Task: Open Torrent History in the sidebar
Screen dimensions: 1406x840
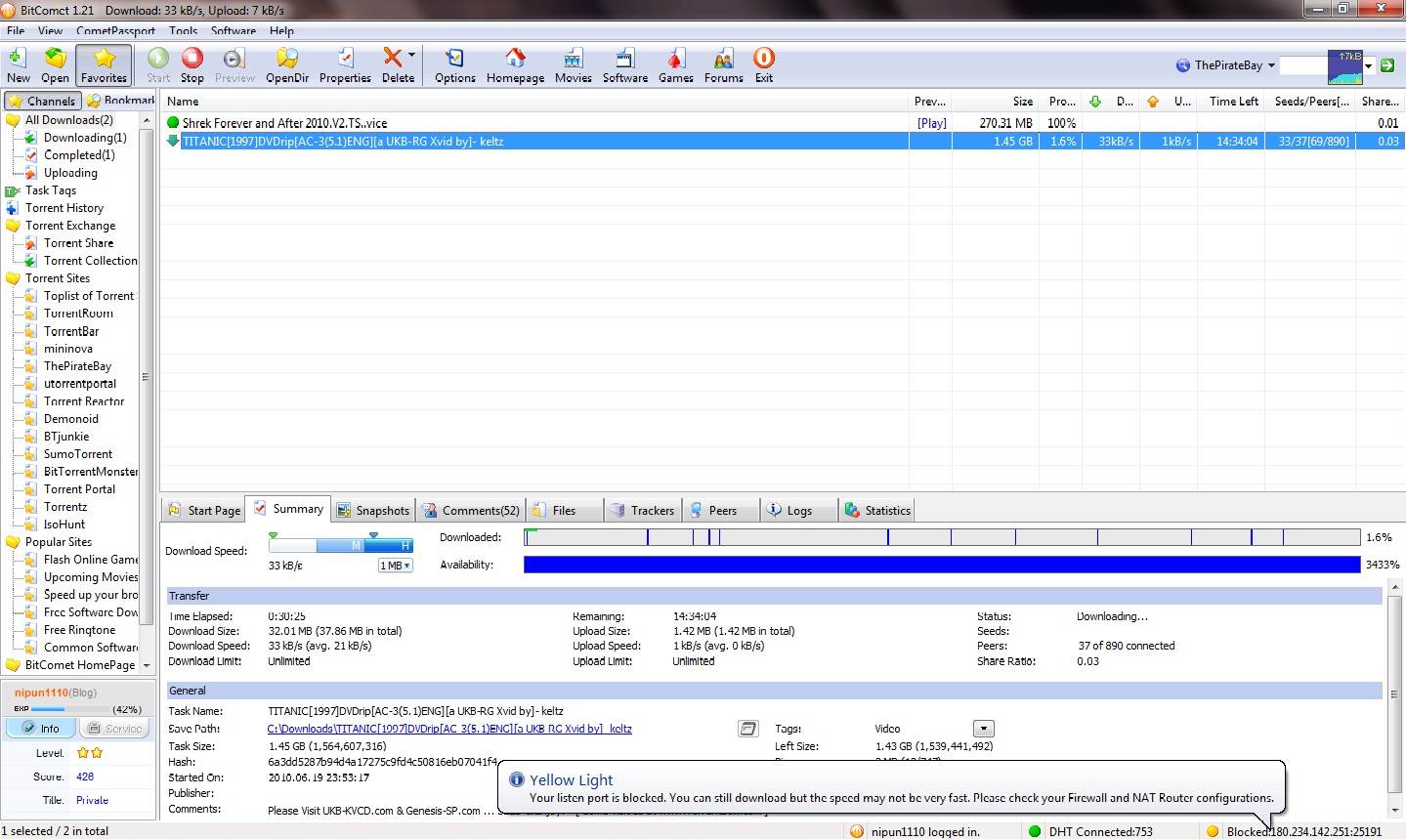Action: [x=64, y=208]
